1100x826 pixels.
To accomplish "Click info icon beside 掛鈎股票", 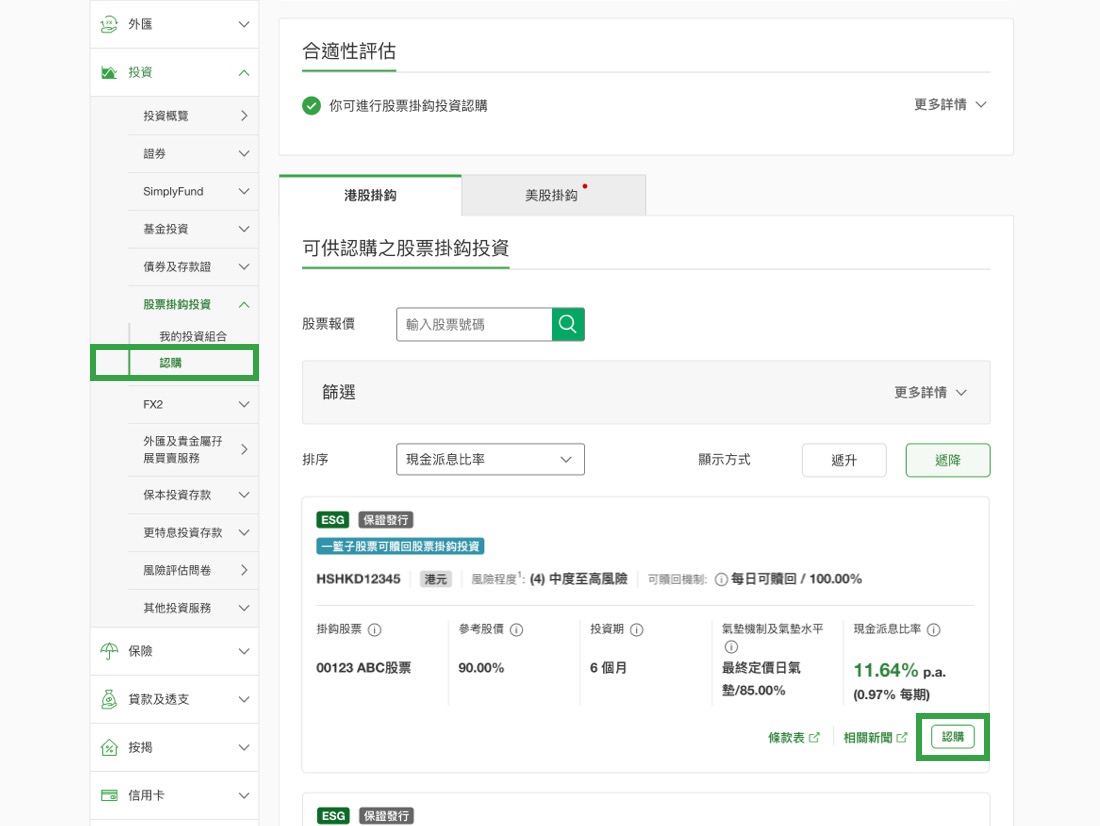I will point(375,630).
